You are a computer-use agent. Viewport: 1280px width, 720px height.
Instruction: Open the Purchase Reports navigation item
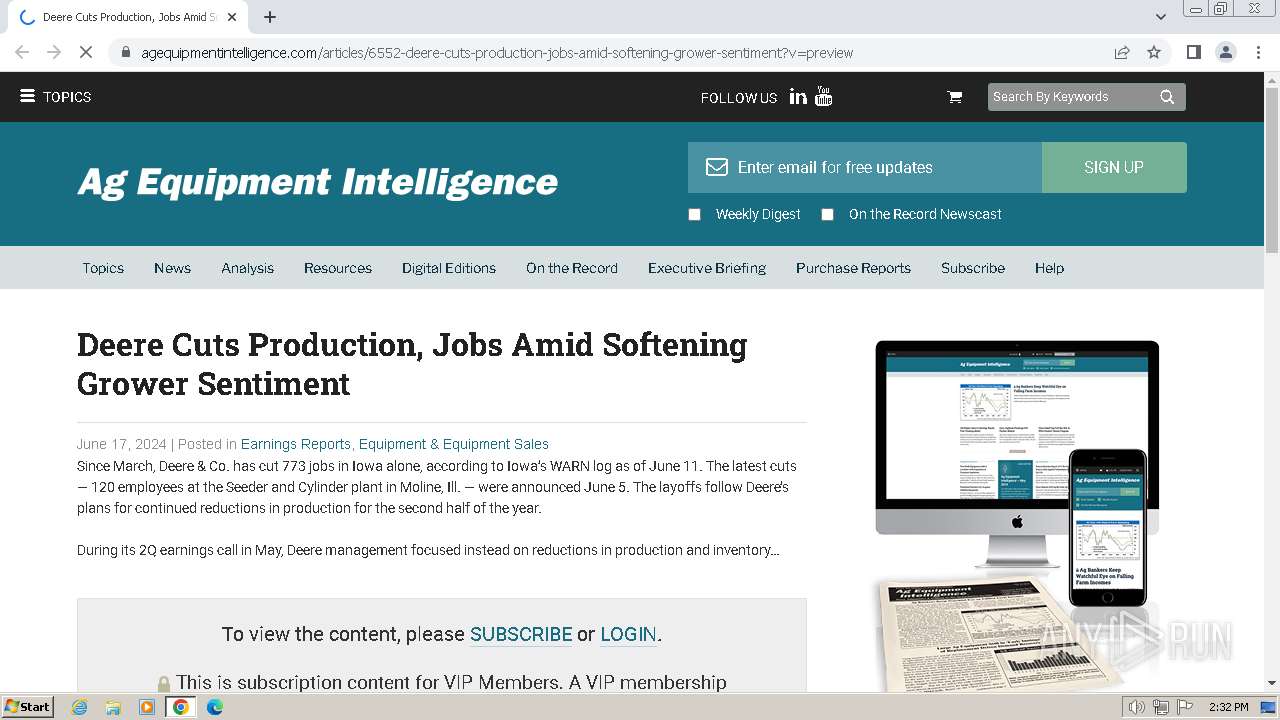853,268
